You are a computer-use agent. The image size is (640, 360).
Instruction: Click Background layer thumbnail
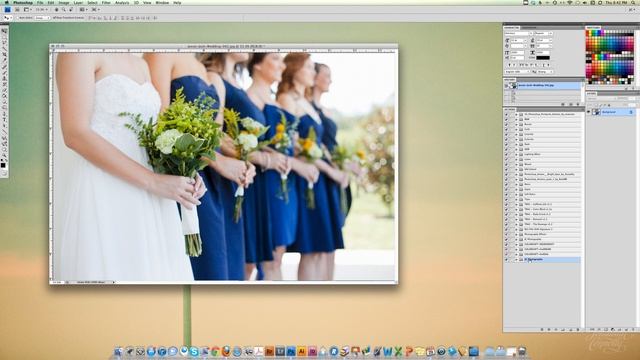point(596,112)
